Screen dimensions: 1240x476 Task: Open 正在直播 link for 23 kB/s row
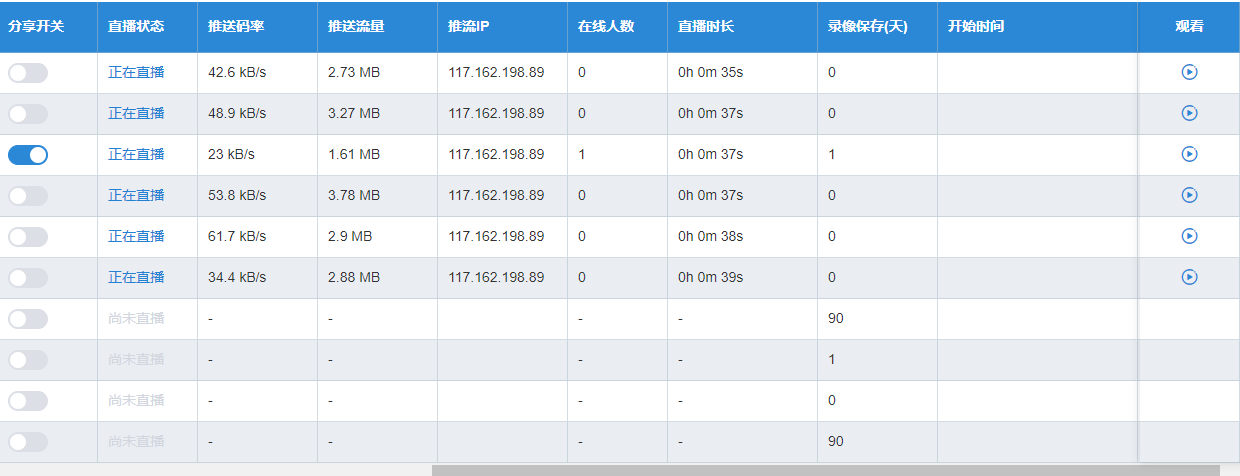coord(136,154)
